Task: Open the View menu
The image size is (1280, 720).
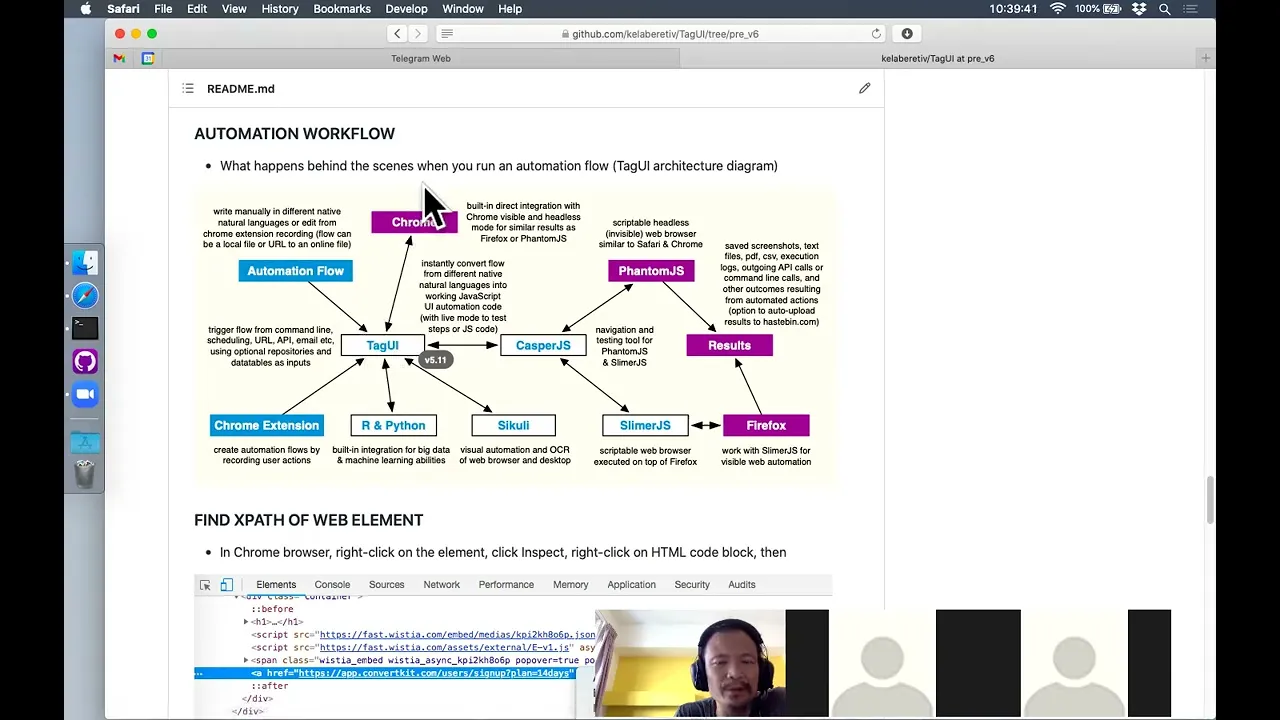Action: tap(234, 9)
